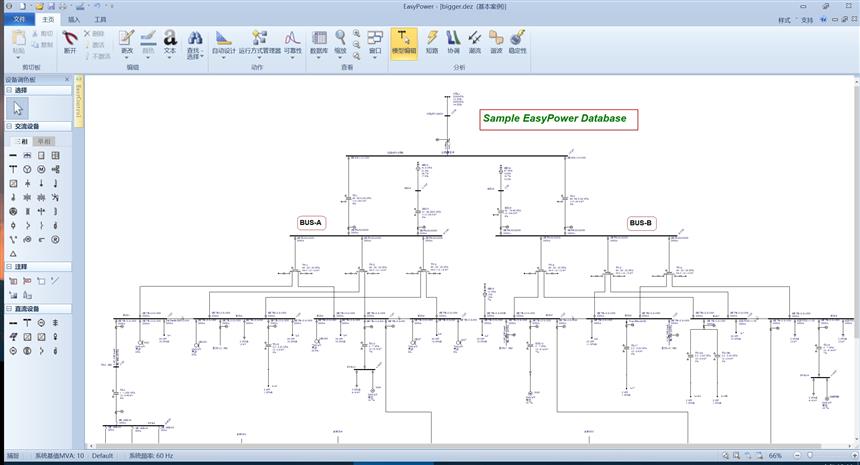
Task: Open the 数据库 database view
Action: (319, 42)
